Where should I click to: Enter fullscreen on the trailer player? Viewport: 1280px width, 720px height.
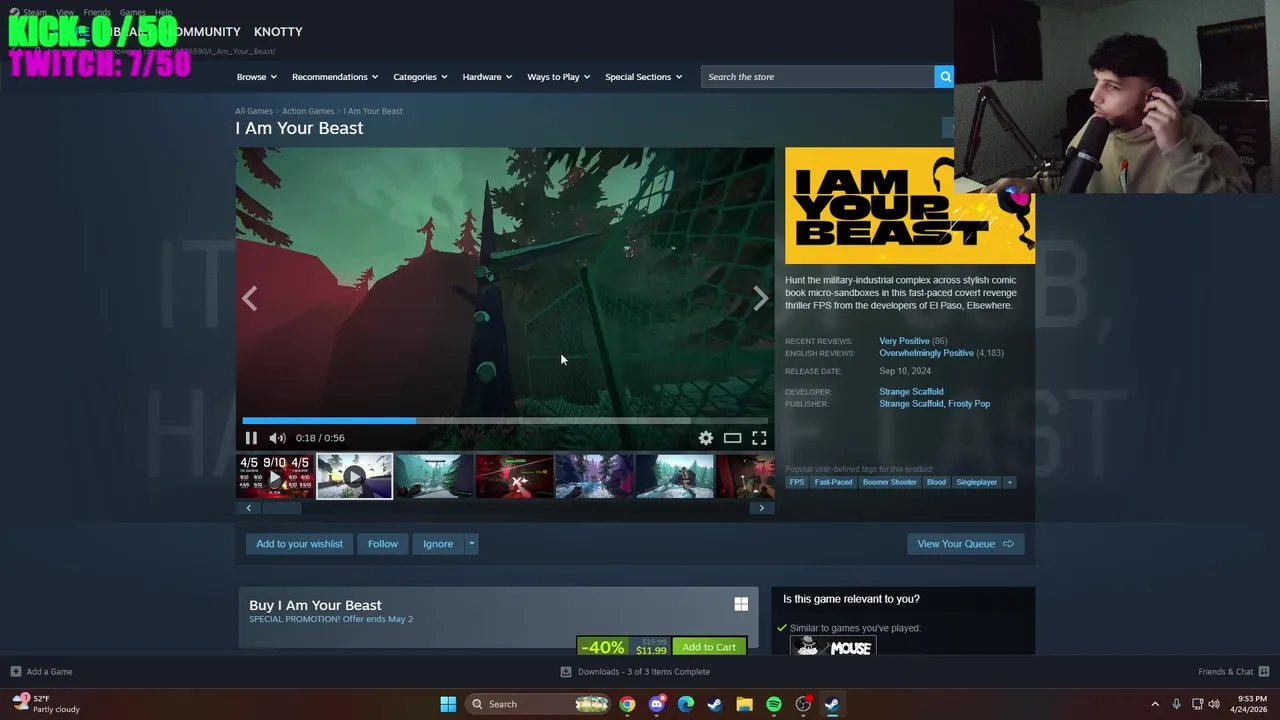[x=759, y=438]
